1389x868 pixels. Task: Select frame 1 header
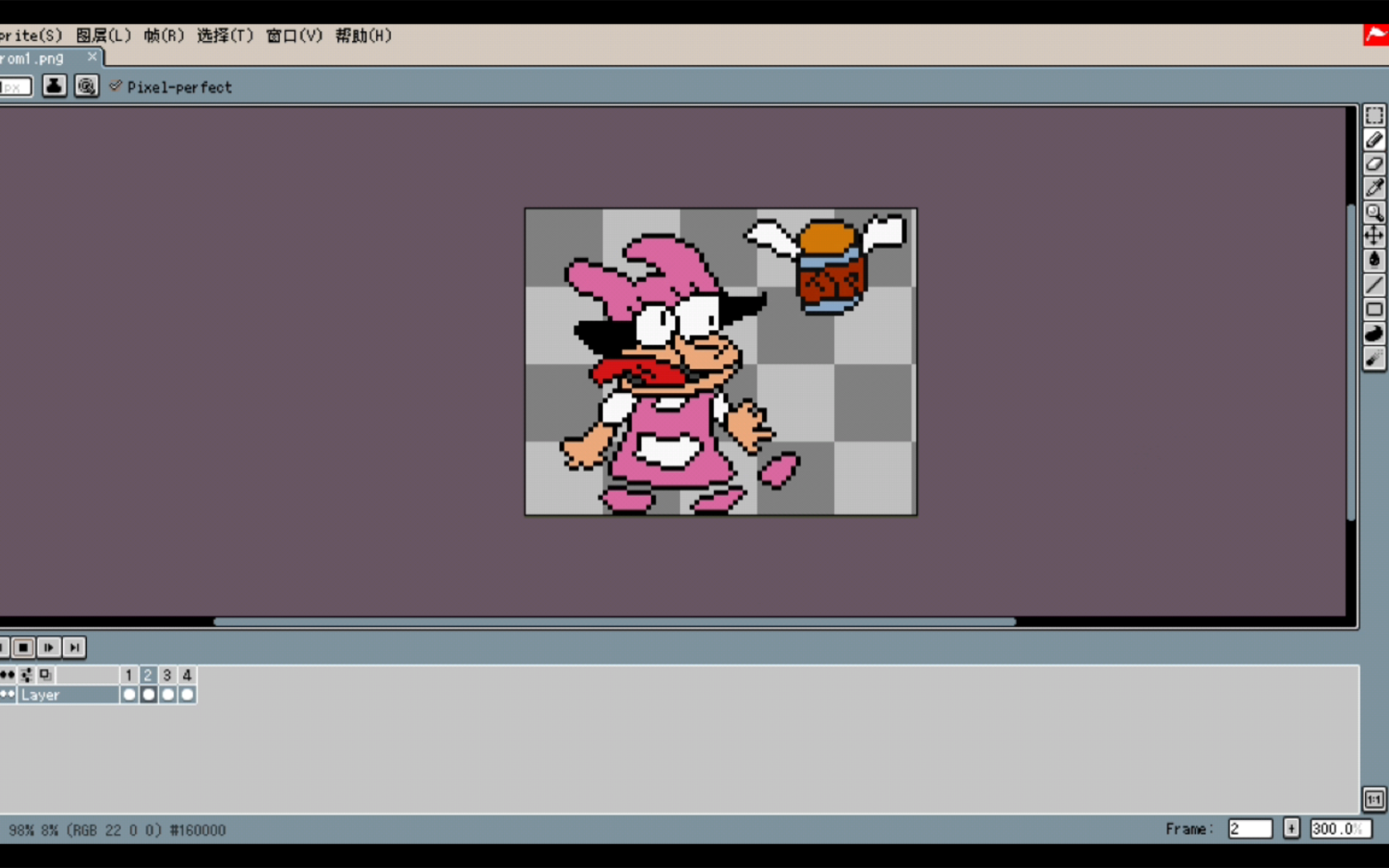click(x=129, y=675)
